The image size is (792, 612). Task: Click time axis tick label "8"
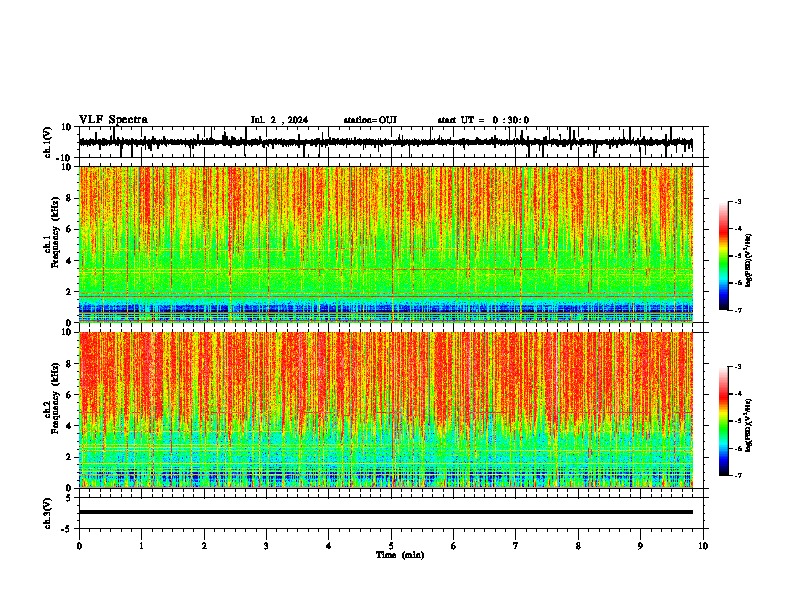(578, 546)
